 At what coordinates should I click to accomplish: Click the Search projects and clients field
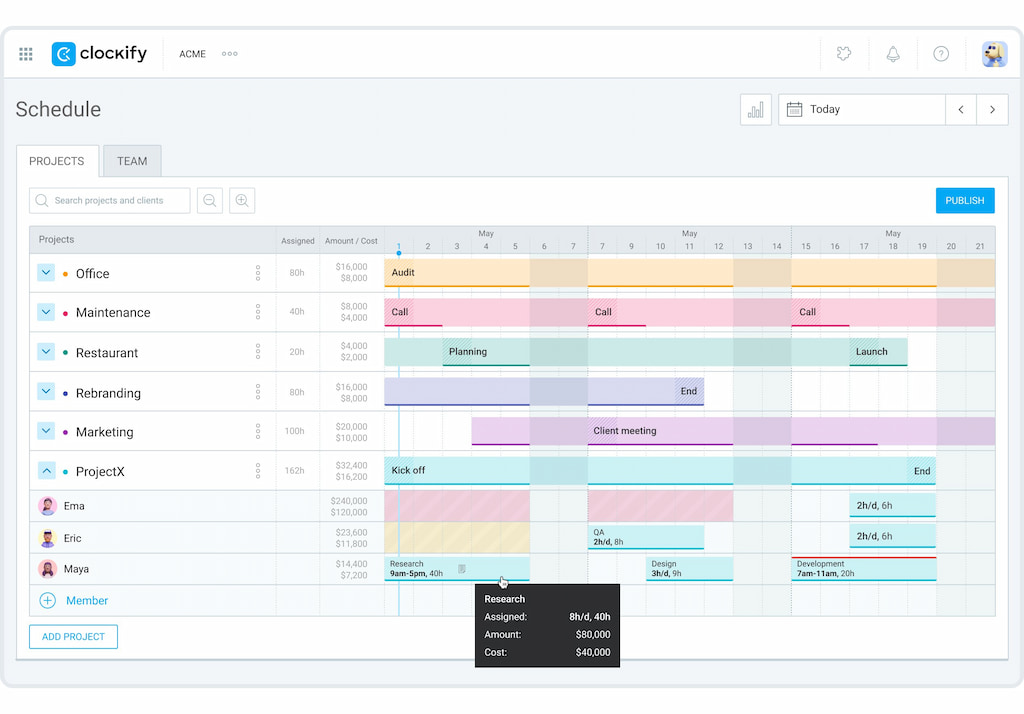(x=110, y=201)
